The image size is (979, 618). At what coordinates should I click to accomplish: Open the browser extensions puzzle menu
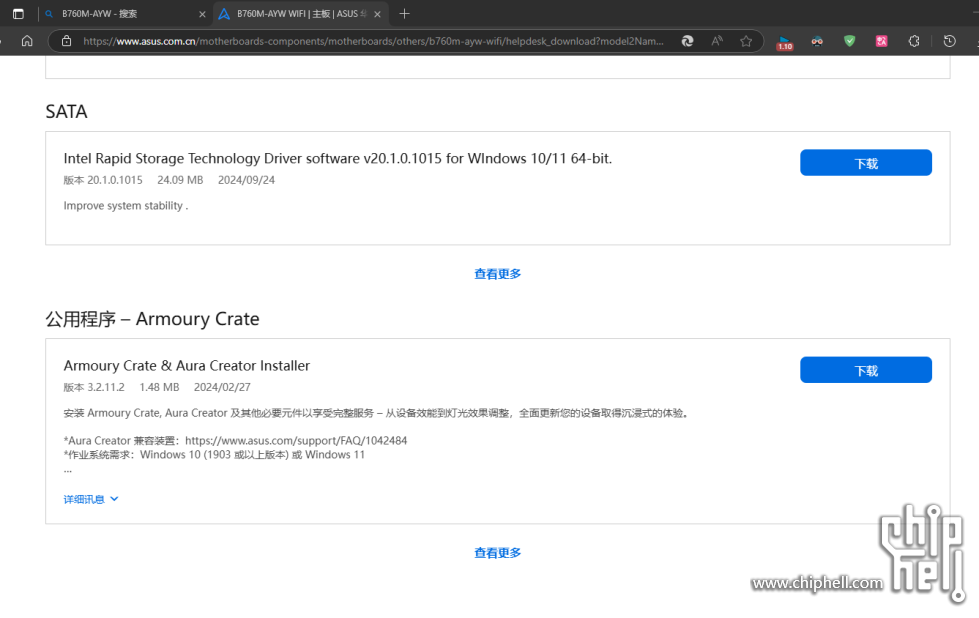point(914,41)
